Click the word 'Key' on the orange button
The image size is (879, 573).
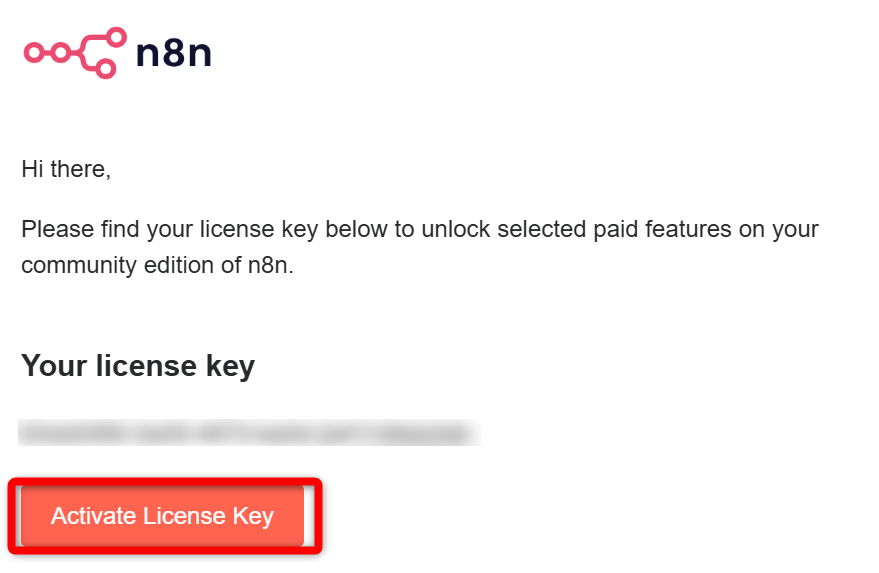pyautogui.click(x=253, y=516)
